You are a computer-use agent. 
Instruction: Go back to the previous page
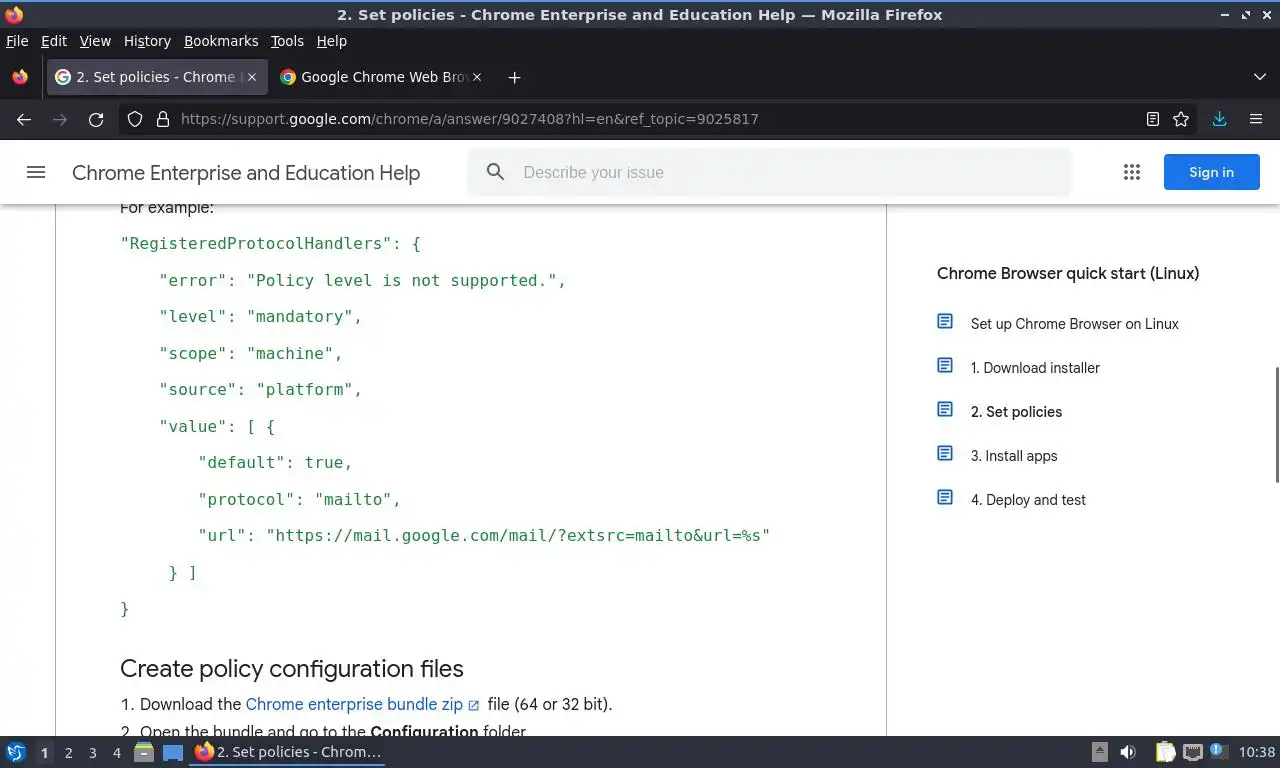[24, 119]
